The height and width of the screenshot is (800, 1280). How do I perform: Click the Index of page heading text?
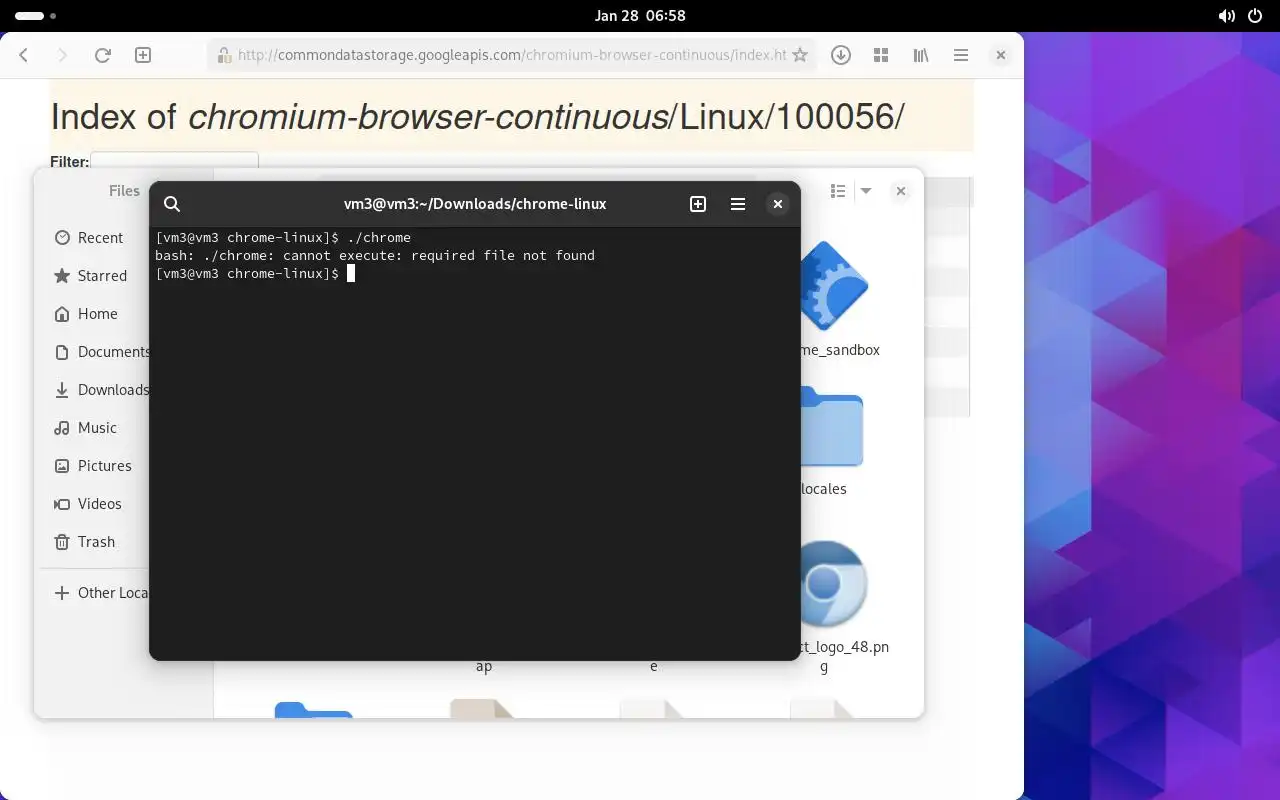477,116
